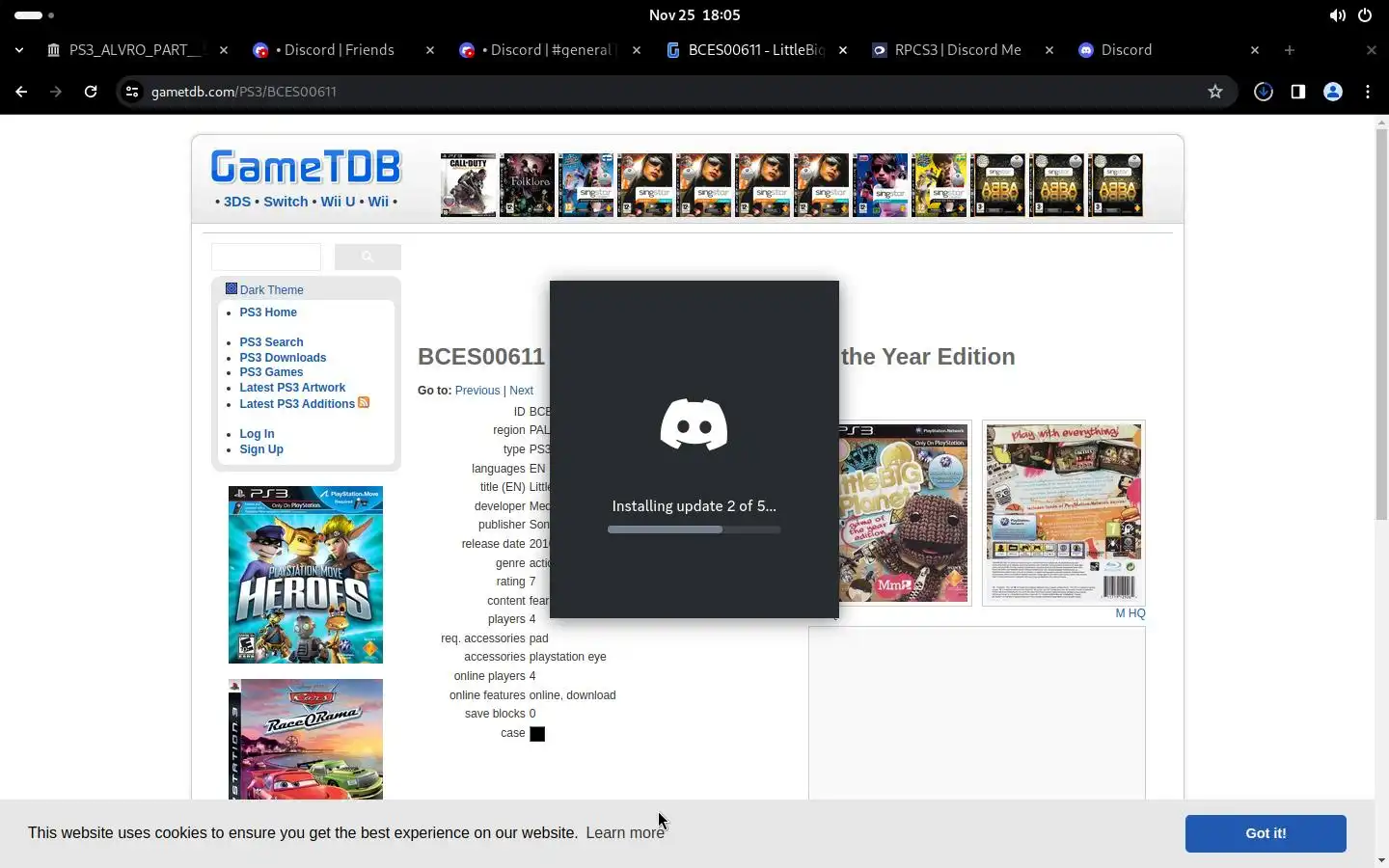This screenshot has height=868, width=1389.
Task: Go to the Next game entry
Action: [x=521, y=391]
